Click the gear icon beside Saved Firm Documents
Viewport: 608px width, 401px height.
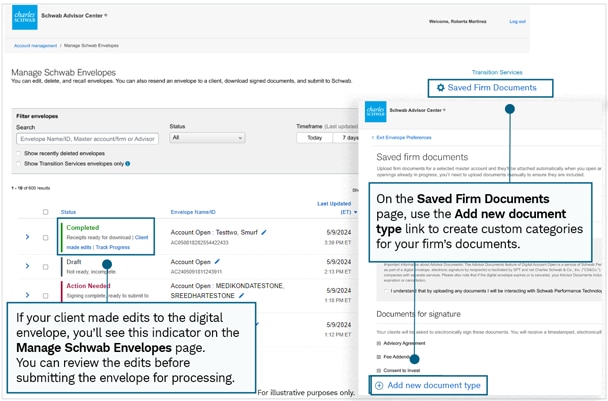pyautogui.click(x=440, y=88)
